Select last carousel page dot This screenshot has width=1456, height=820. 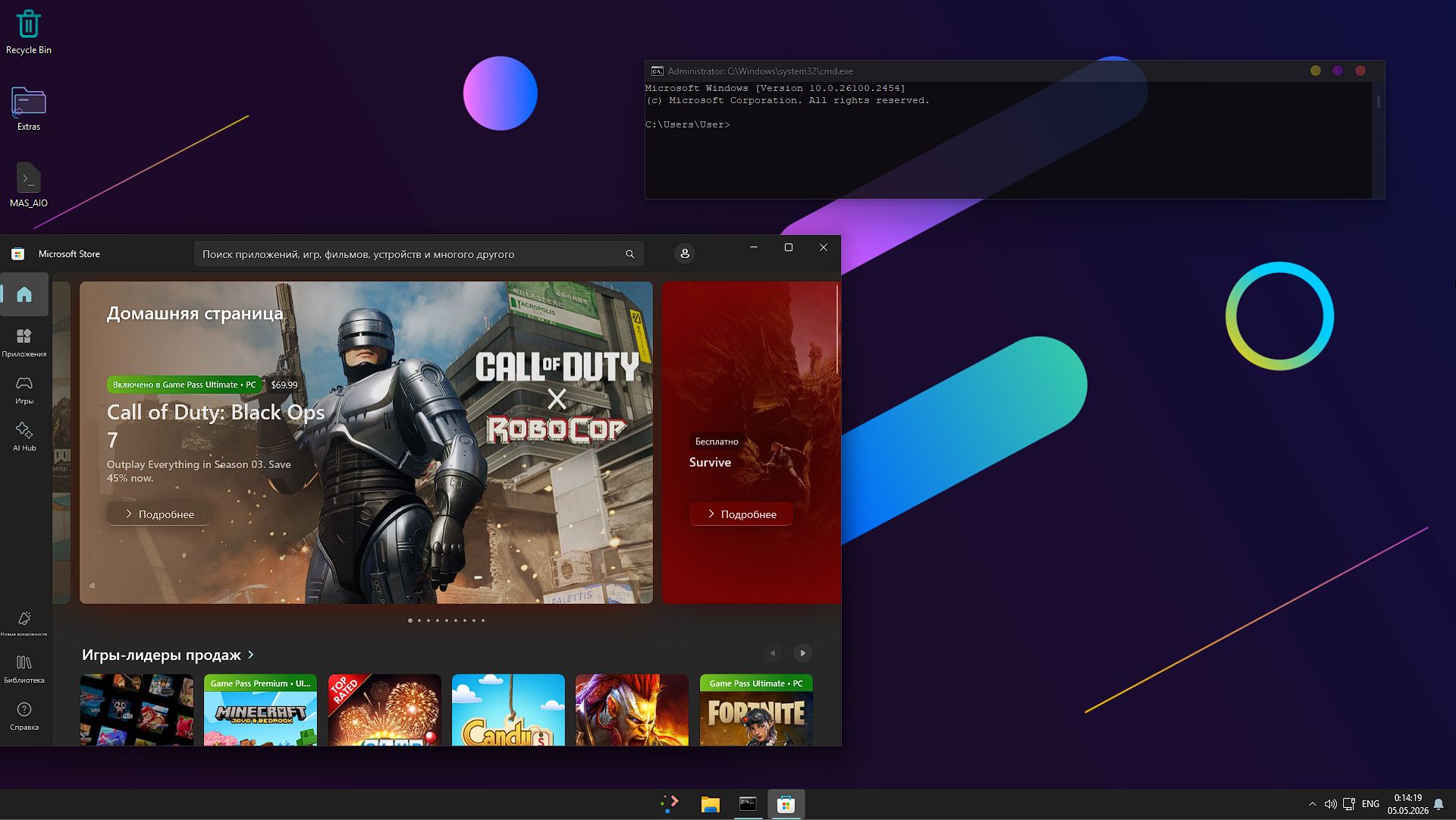click(x=483, y=620)
